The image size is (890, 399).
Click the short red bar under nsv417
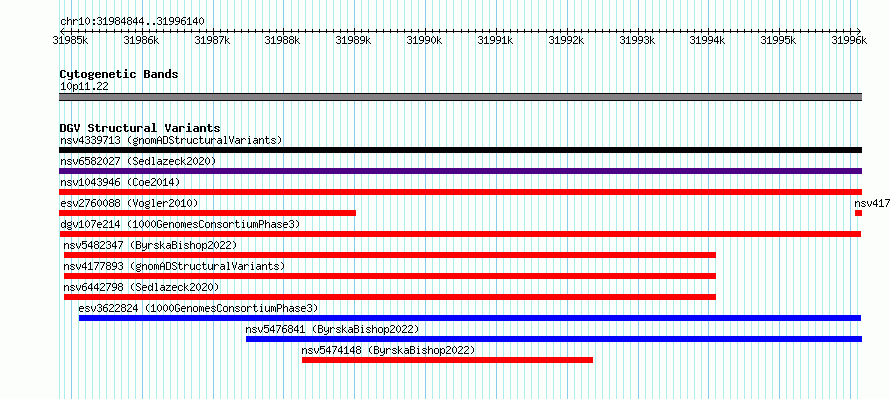(x=858, y=213)
